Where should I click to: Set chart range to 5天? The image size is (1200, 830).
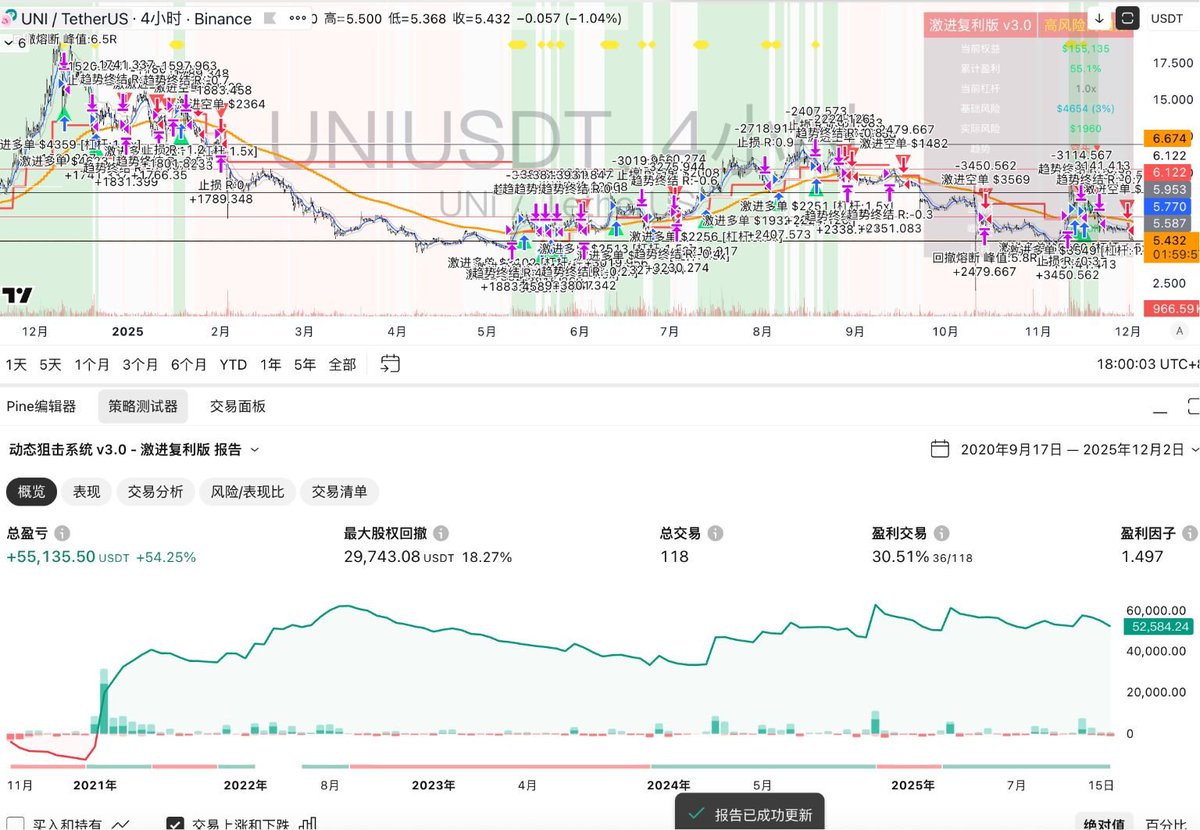pos(50,364)
